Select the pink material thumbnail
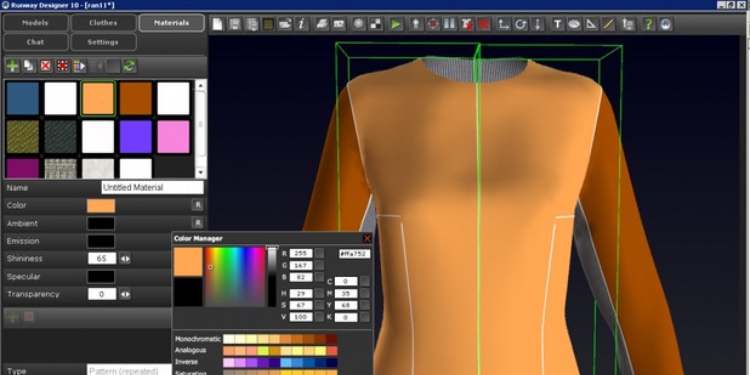 (x=173, y=137)
